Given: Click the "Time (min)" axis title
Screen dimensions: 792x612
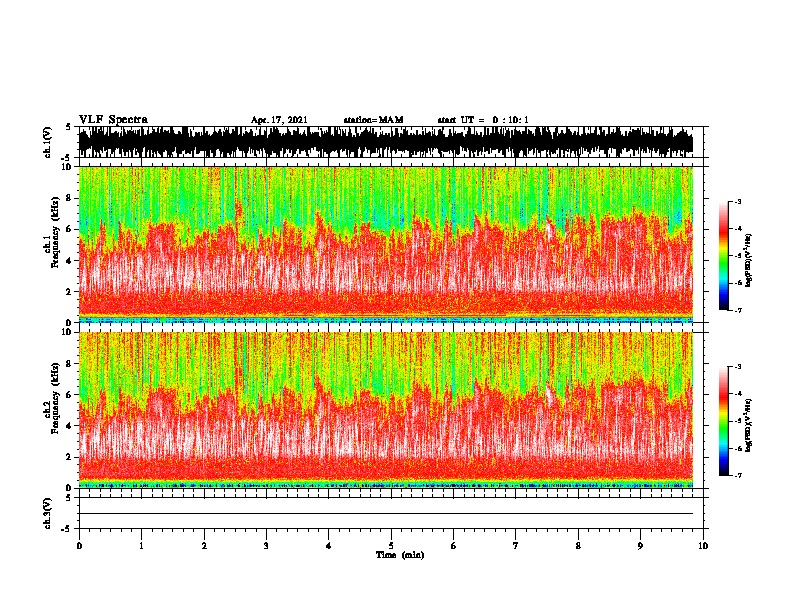Looking at the screenshot, I should pos(400,555).
